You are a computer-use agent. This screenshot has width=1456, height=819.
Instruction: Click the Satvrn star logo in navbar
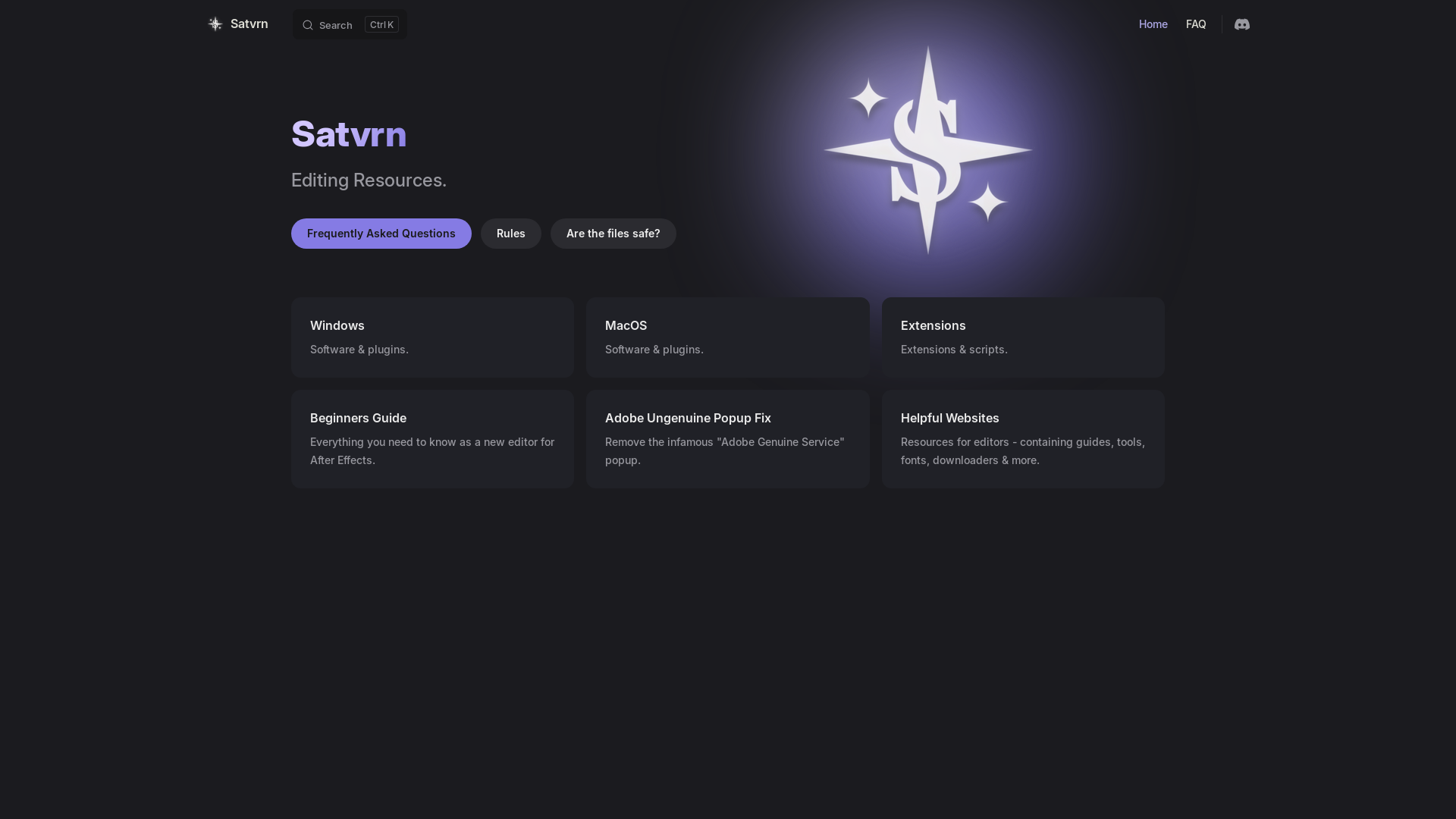point(215,24)
